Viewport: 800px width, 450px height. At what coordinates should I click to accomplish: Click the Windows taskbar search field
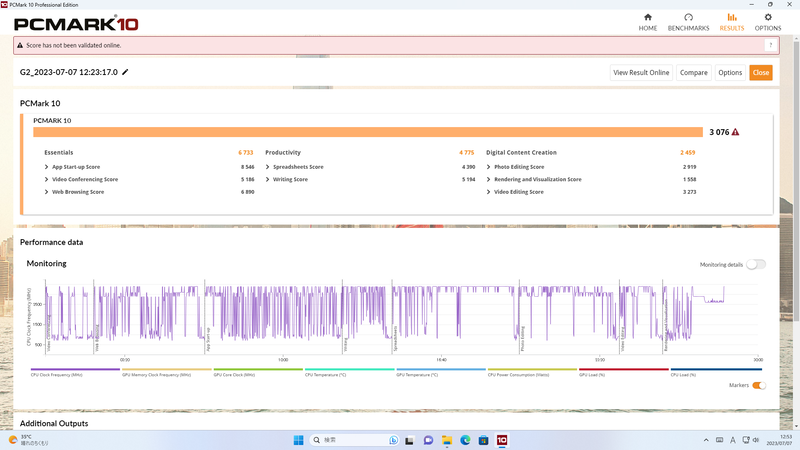pyautogui.click(x=354, y=440)
